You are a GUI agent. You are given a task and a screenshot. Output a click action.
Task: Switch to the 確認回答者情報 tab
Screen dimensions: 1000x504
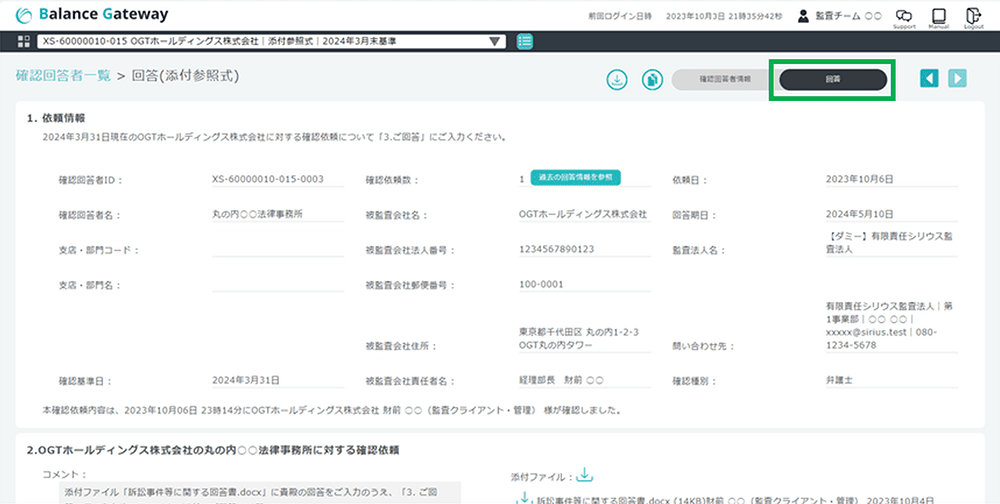[724, 79]
